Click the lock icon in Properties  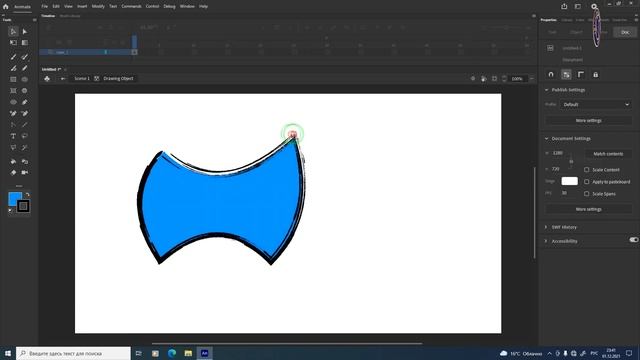596,75
